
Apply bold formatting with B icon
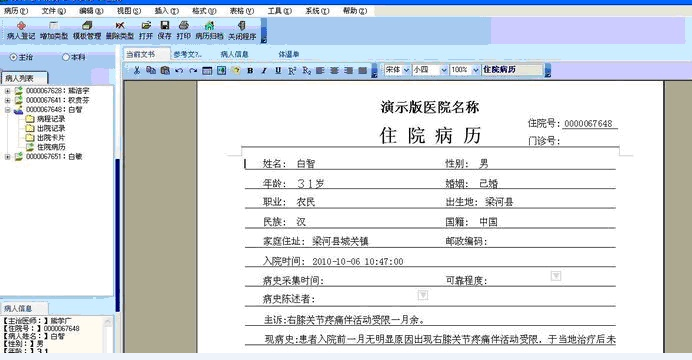point(250,70)
